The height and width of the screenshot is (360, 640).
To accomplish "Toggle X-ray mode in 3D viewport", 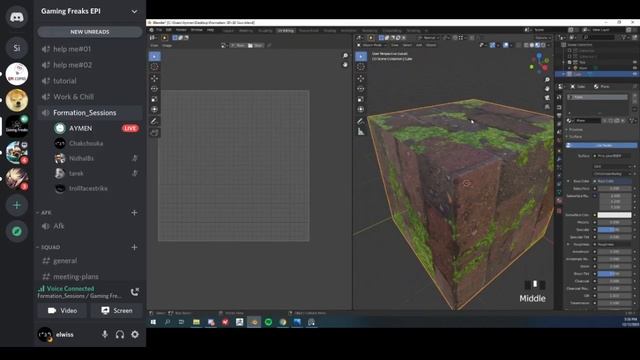I will [519, 45].
